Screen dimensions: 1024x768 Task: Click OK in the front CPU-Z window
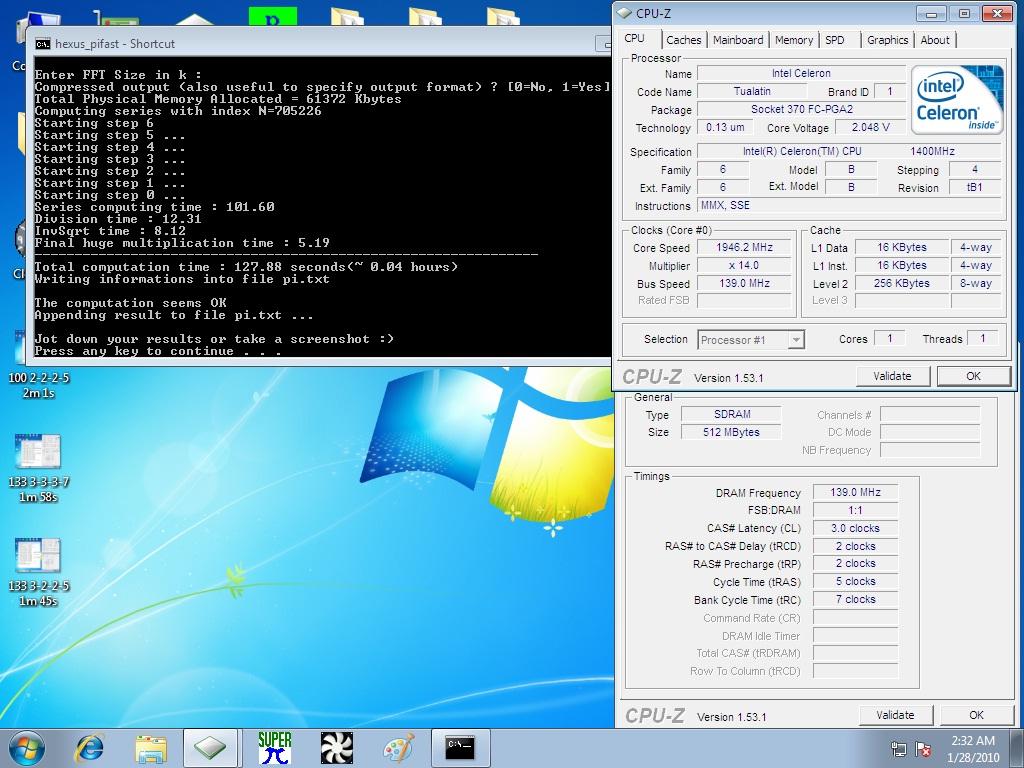click(973, 376)
